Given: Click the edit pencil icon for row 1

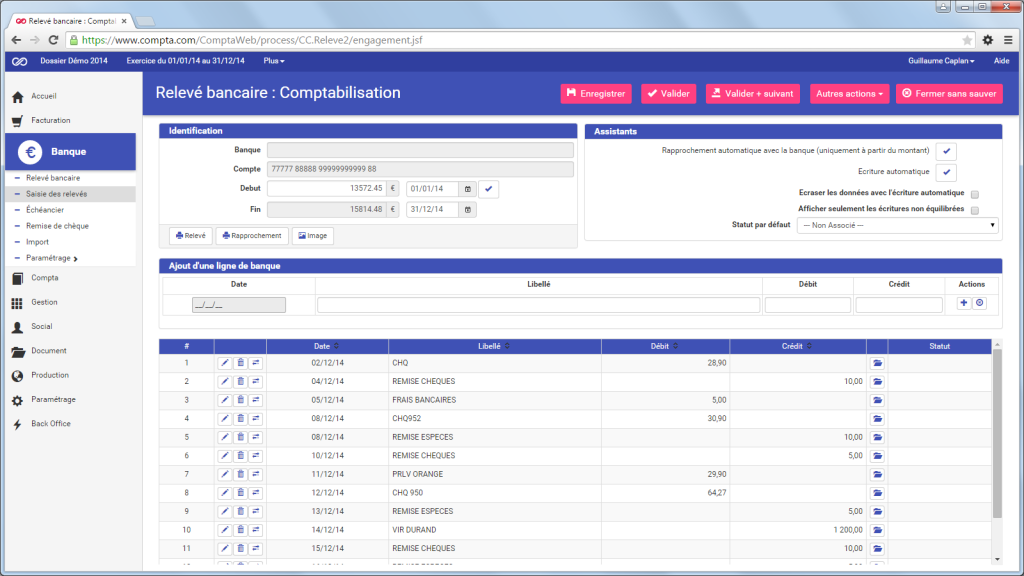Looking at the screenshot, I should [x=225, y=363].
